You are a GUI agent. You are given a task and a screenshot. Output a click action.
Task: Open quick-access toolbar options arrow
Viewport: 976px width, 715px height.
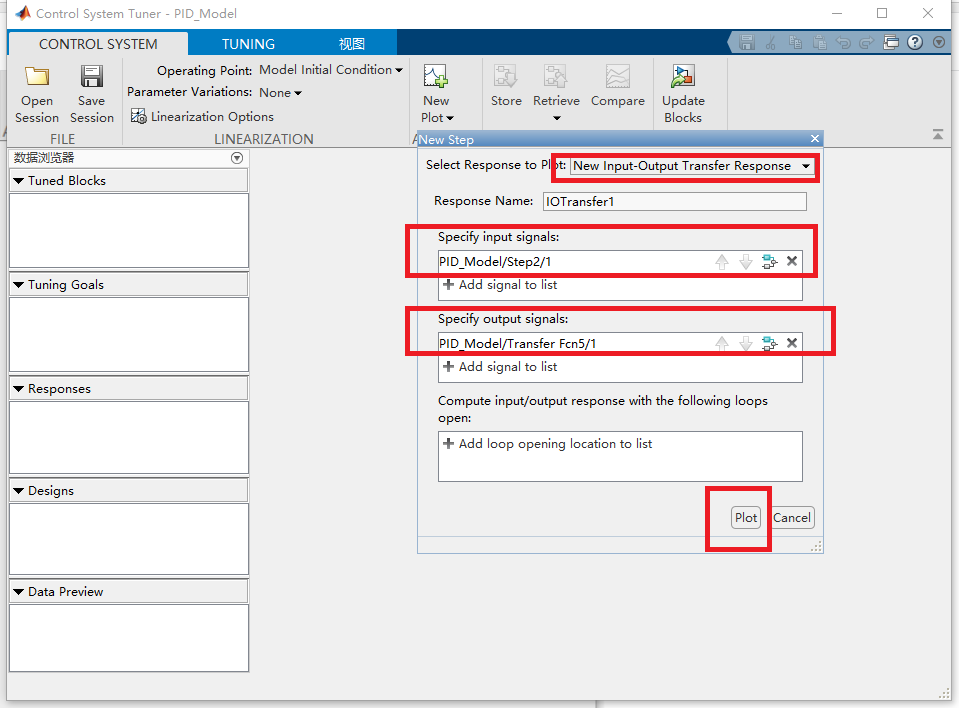939,42
